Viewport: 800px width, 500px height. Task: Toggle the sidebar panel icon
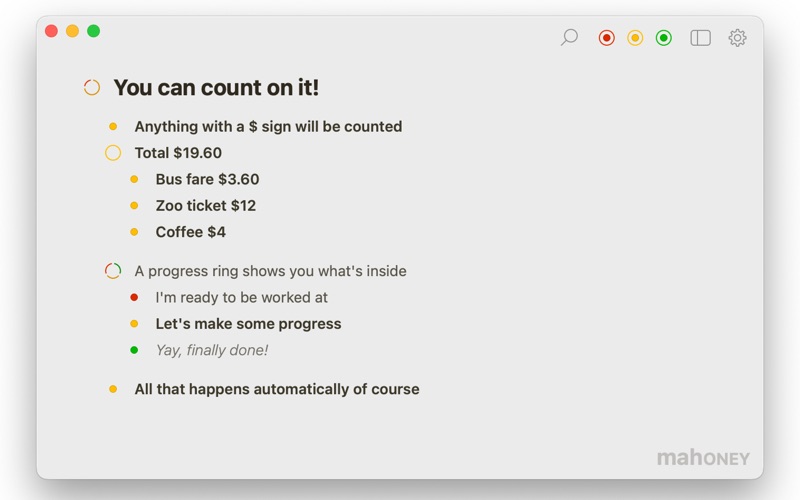pyautogui.click(x=701, y=38)
